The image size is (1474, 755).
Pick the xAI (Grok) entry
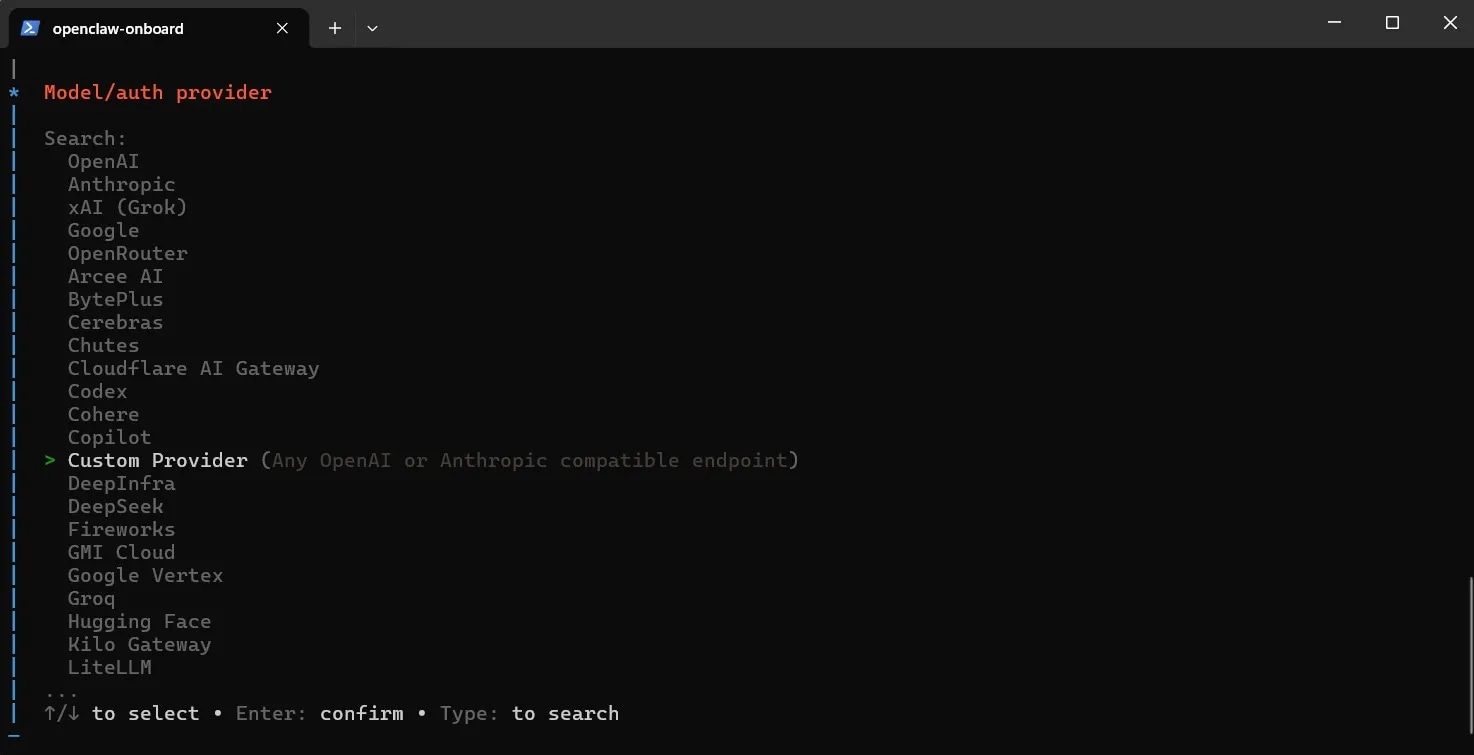(127, 207)
